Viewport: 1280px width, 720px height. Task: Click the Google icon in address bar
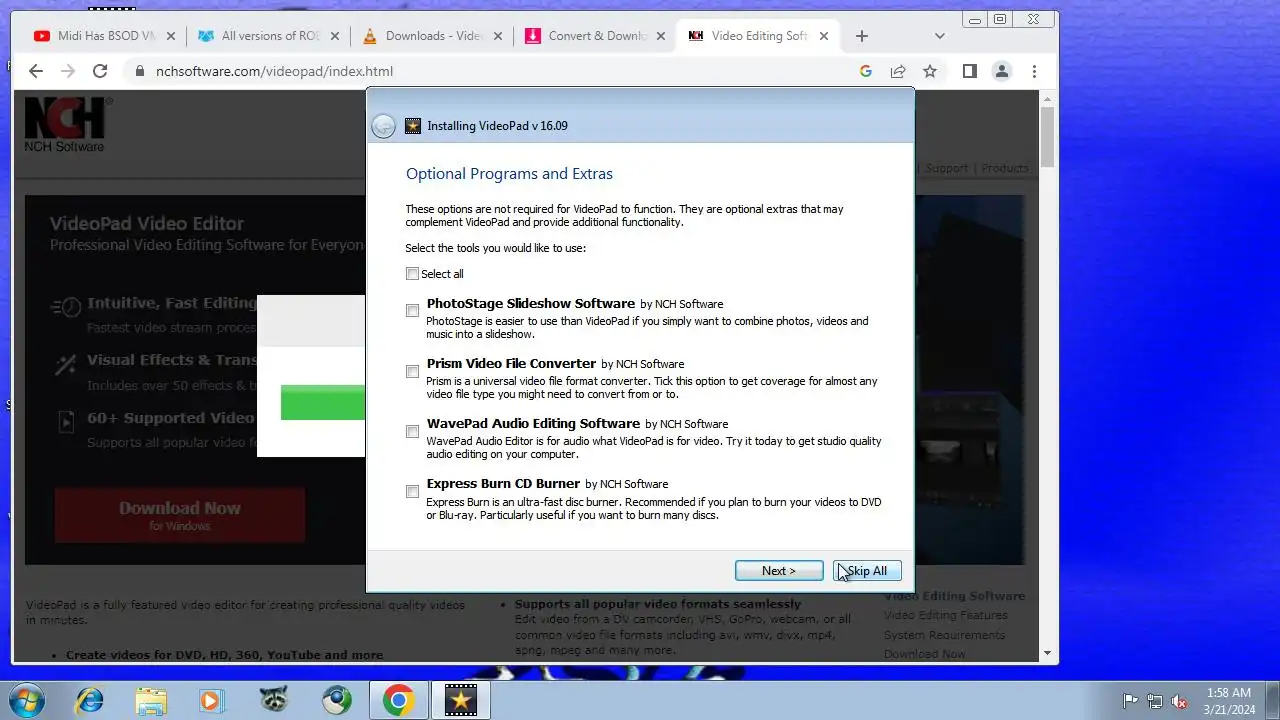866,71
